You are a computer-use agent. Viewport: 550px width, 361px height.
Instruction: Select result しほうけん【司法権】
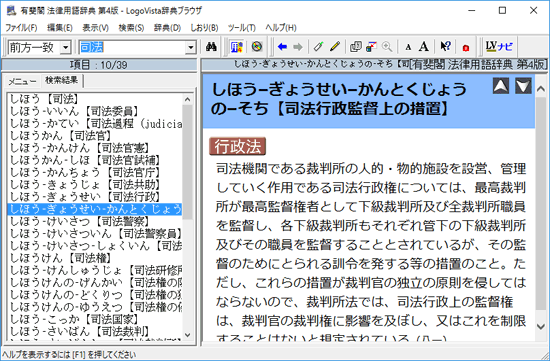tap(95, 258)
